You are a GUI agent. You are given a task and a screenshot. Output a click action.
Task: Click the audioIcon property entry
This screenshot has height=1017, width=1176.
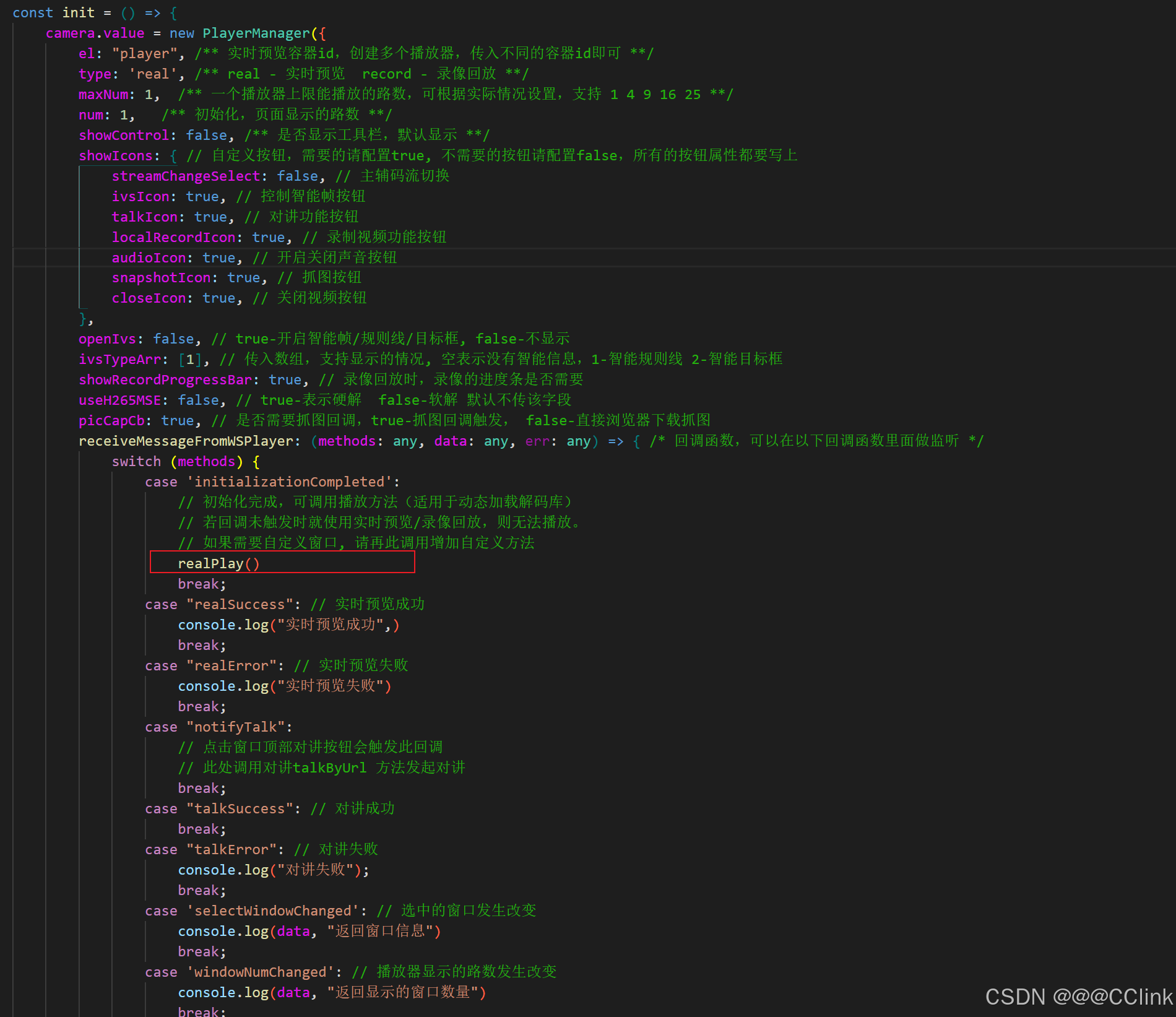[149, 257]
